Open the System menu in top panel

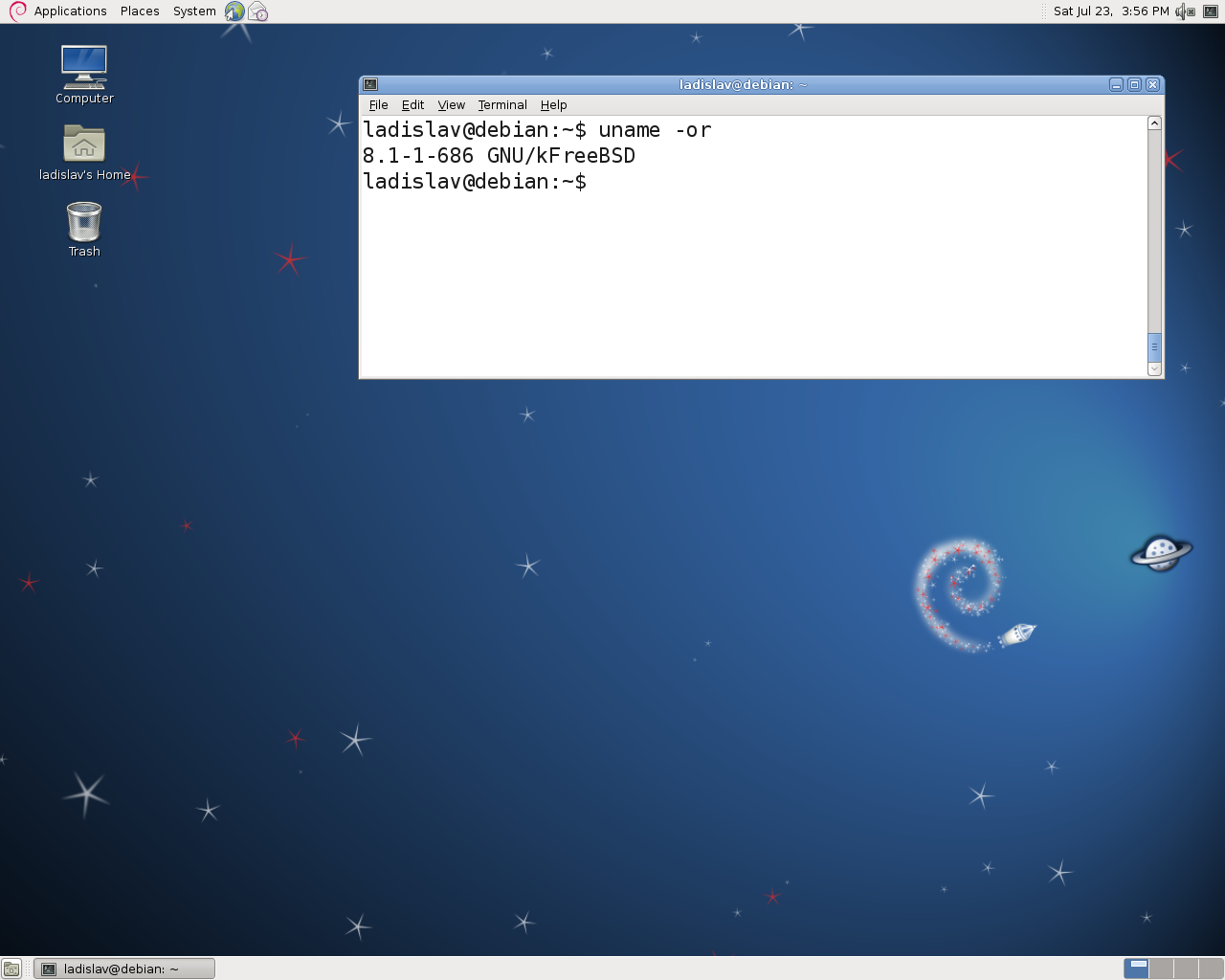click(194, 11)
